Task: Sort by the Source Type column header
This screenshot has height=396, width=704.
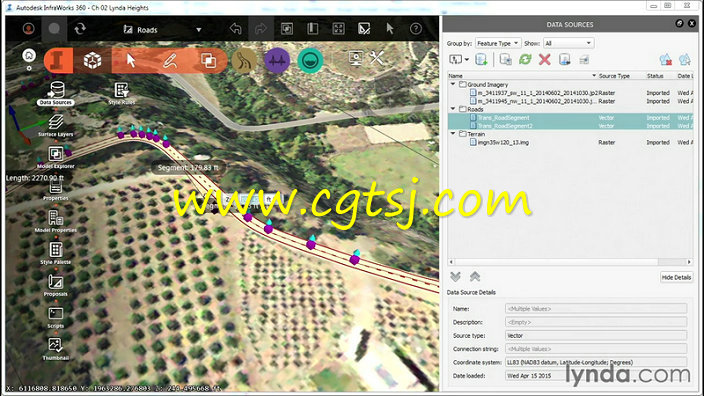Action: click(x=614, y=76)
